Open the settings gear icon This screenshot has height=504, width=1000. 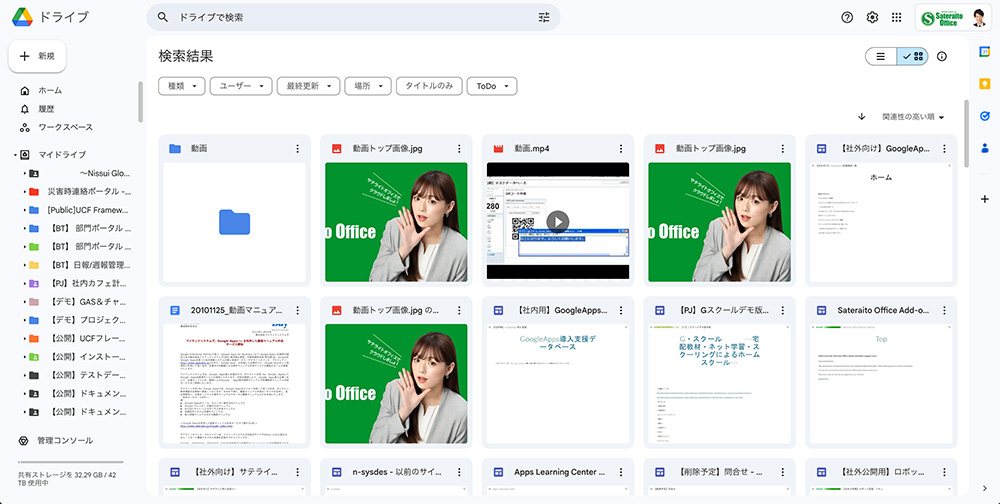pos(872,17)
